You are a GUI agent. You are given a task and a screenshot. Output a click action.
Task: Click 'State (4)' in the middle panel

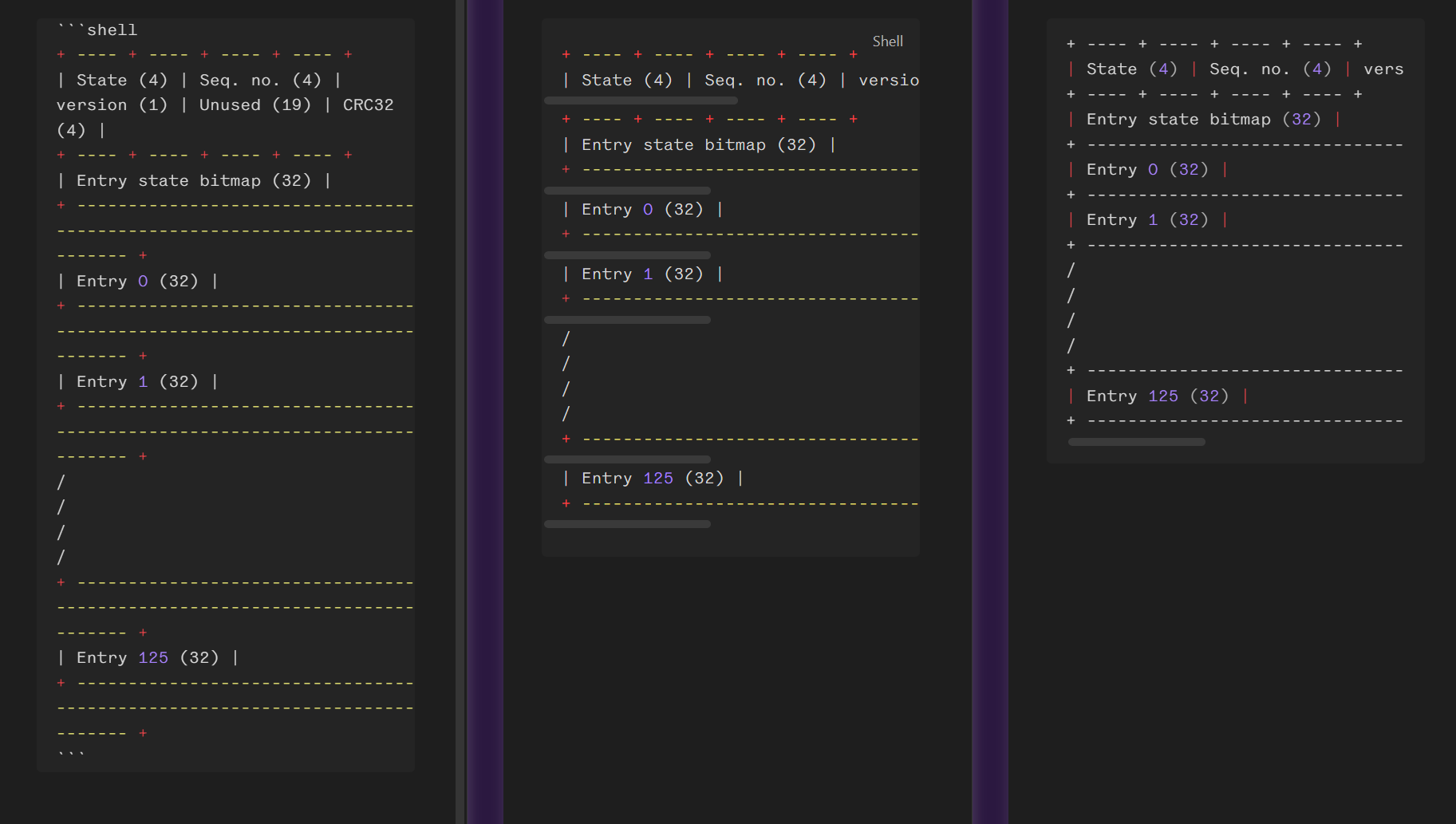coord(627,80)
